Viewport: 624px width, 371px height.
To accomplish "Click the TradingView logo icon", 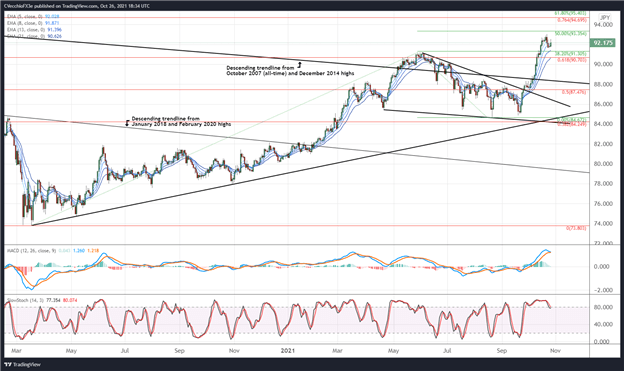I will (8, 364).
